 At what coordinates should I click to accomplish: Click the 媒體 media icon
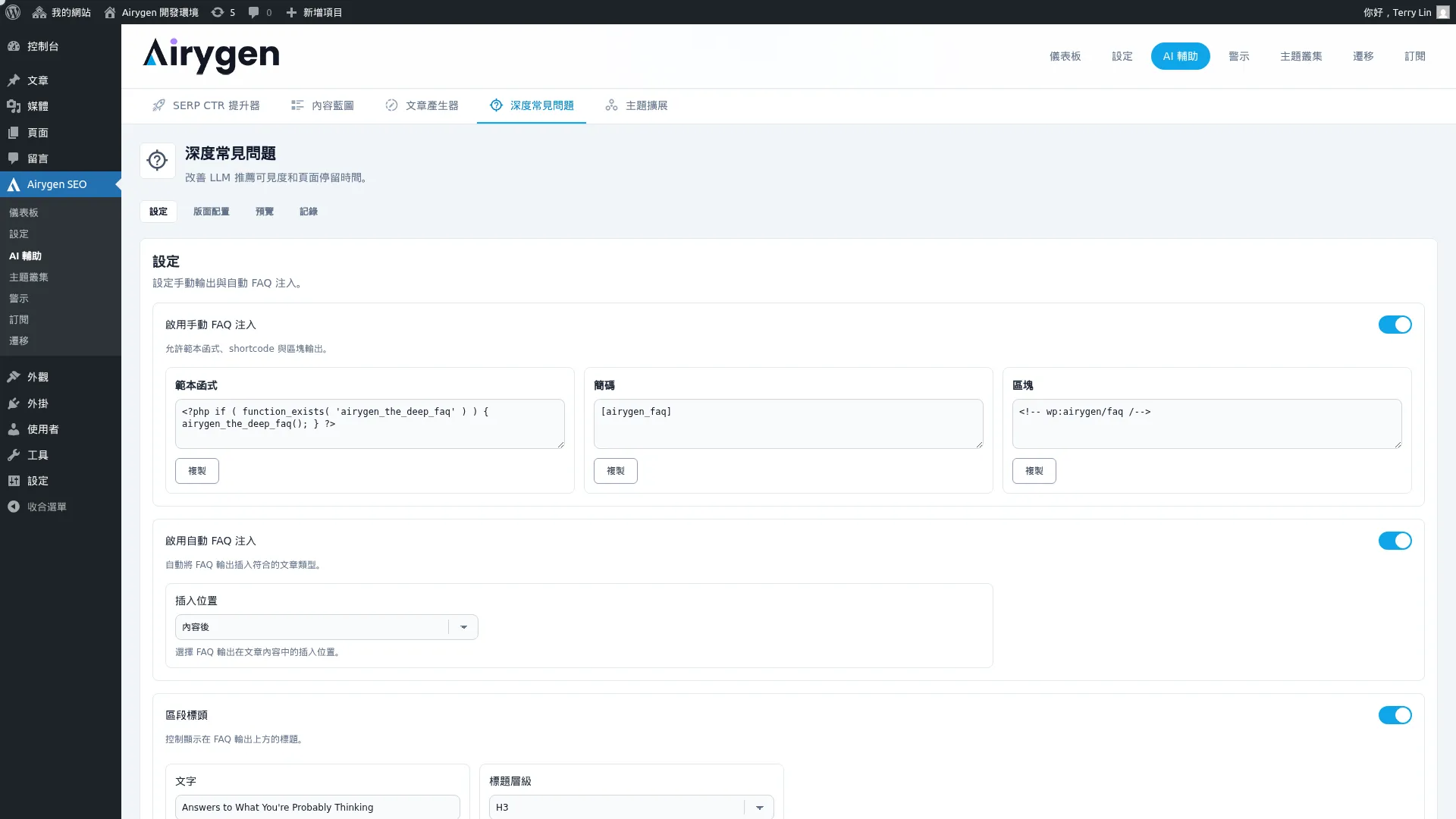point(14,106)
